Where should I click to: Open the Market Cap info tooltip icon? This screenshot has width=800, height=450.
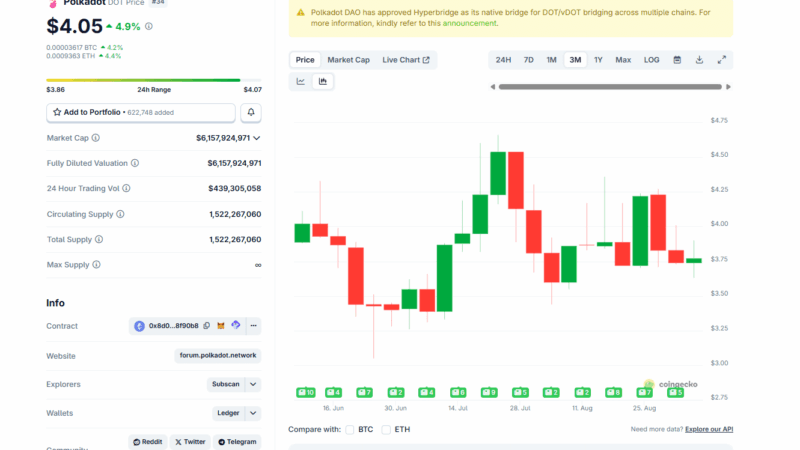(96, 138)
